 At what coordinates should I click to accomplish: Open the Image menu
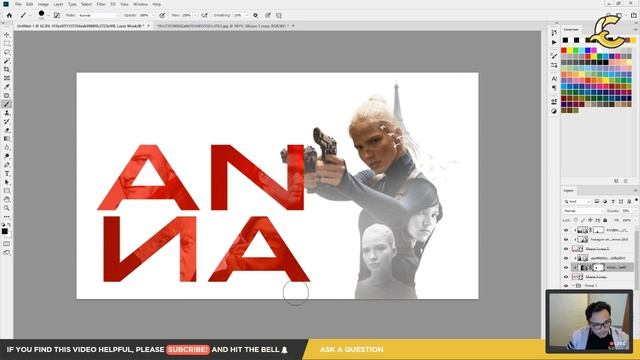click(43, 4)
